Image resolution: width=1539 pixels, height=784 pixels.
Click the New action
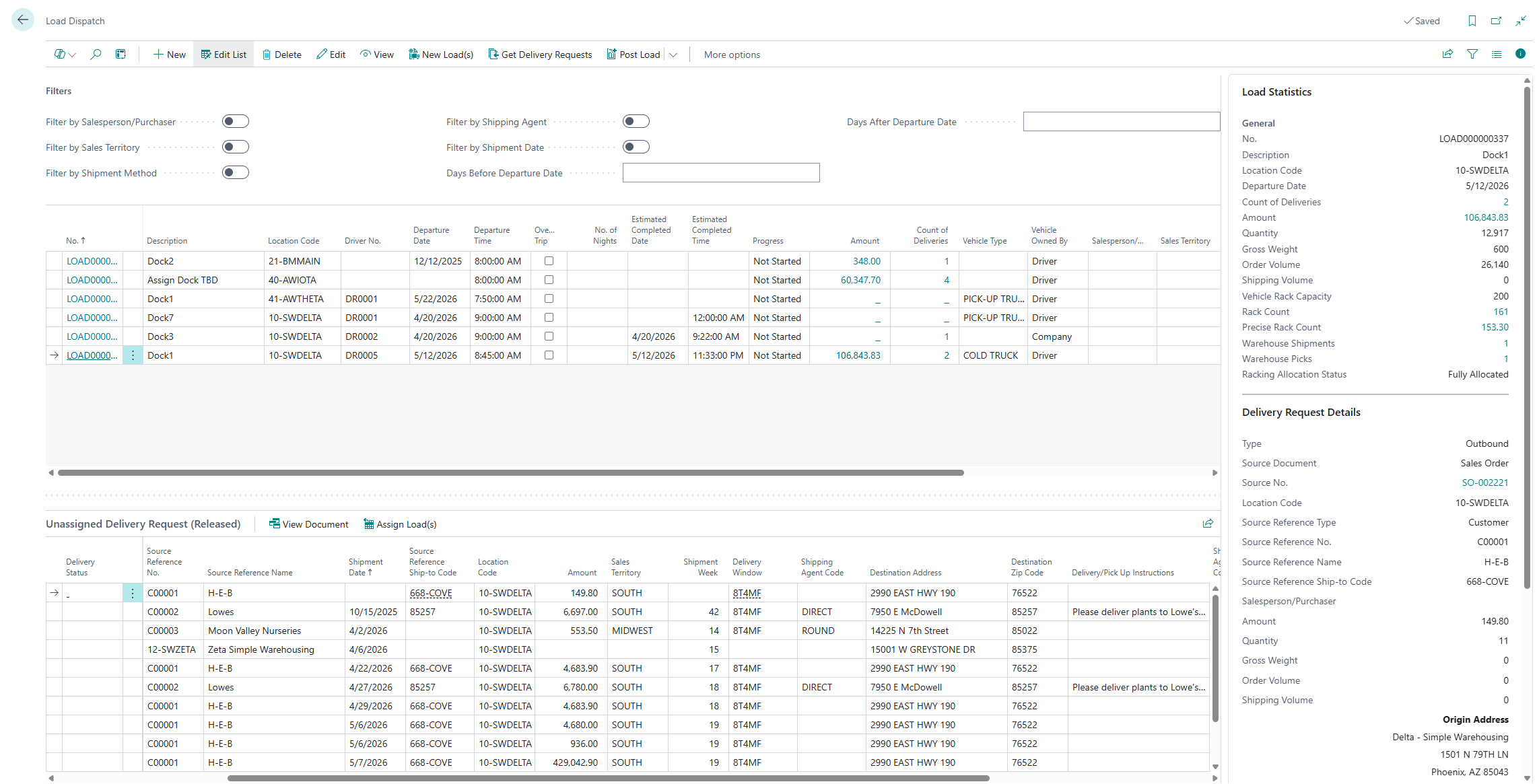[x=169, y=55]
